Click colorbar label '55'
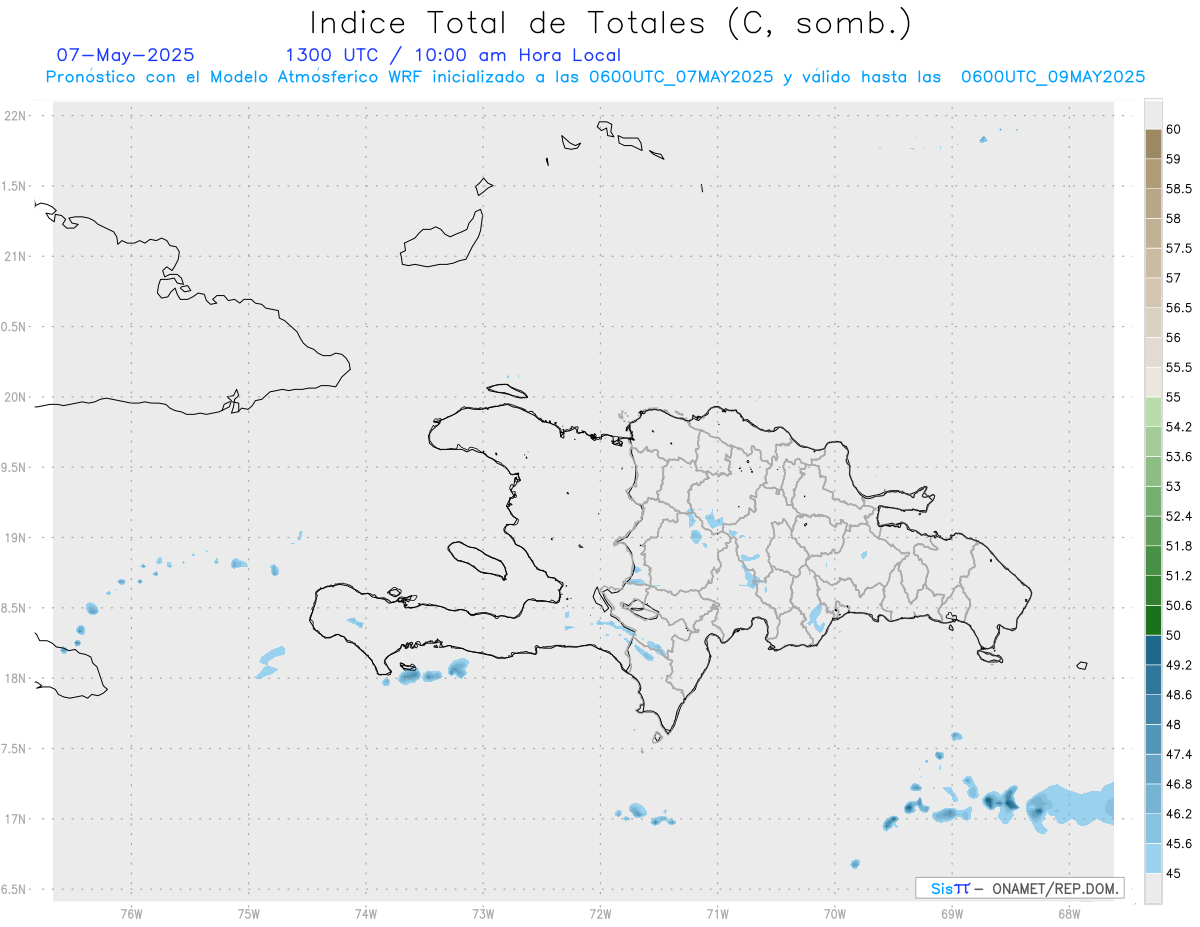 [x=1174, y=397]
